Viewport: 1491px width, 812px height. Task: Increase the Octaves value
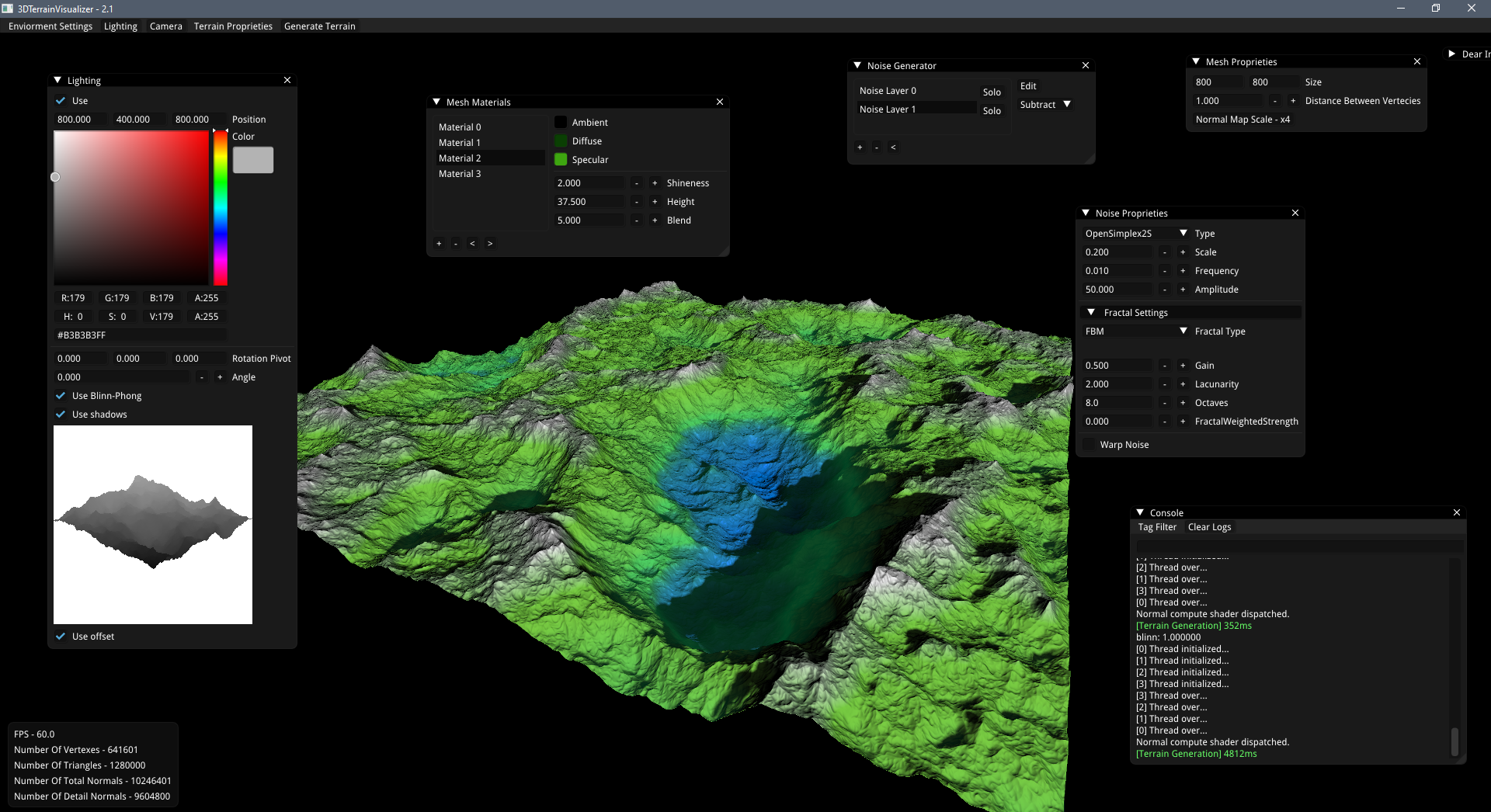click(x=1183, y=403)
